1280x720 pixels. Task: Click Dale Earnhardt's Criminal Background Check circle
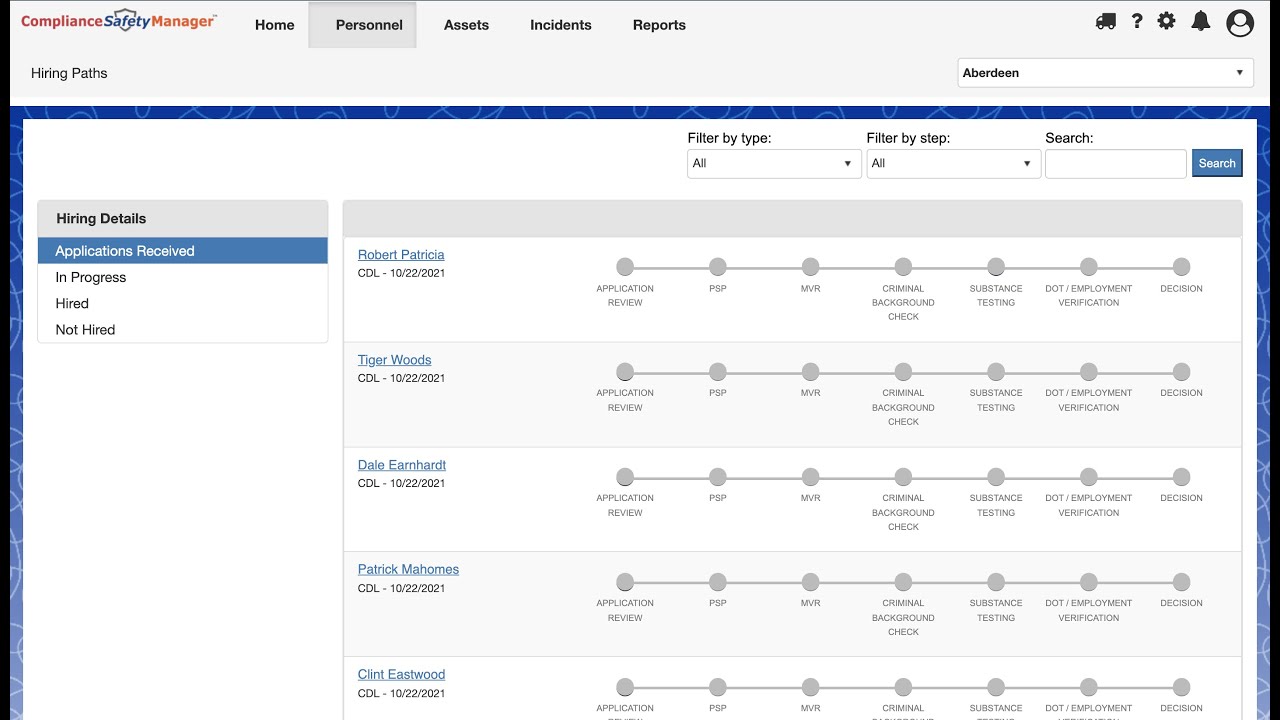[903, 477]
